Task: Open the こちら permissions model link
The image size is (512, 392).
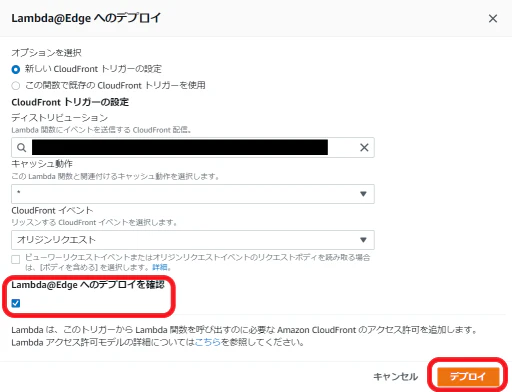Action: [x=208, y=342]
